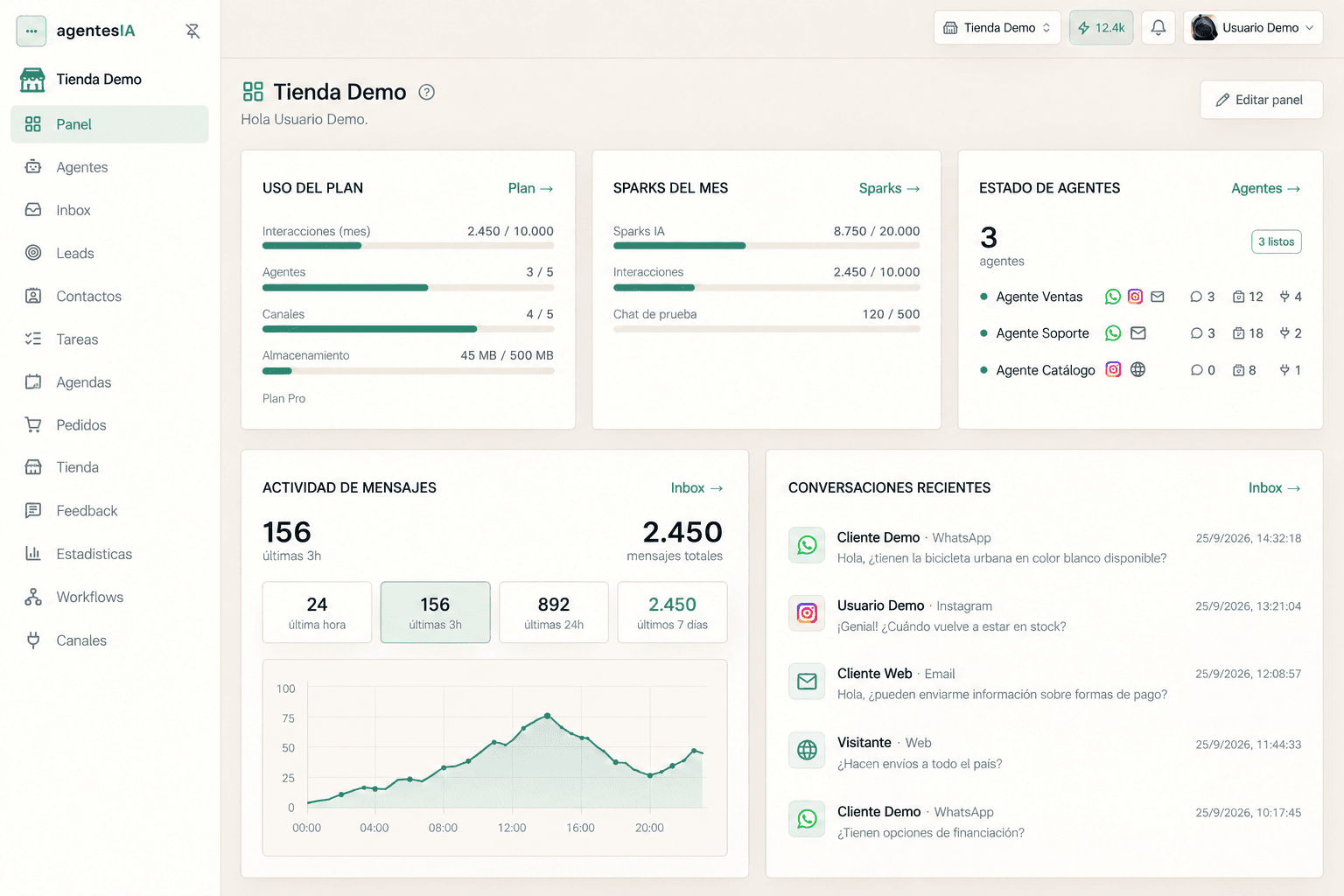Click the help question mark beside Tienda Demo
The image size is (1344, 896).
[x=427, y=92]
